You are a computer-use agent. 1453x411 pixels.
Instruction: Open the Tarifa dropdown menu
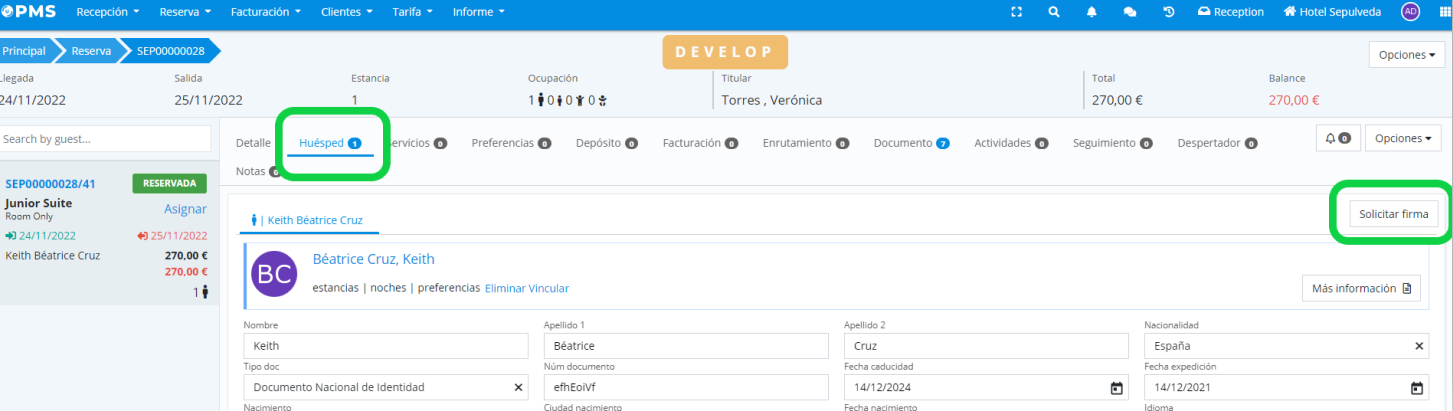point(410,12)
